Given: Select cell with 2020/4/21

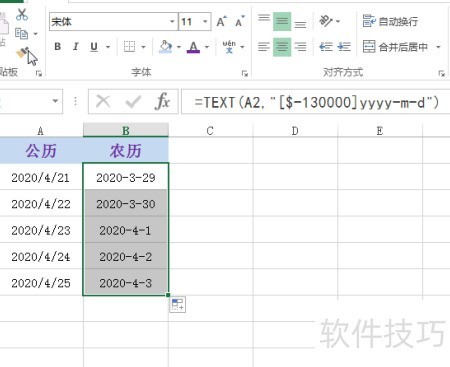Looking at the screenshot, I should coord(41,177).
